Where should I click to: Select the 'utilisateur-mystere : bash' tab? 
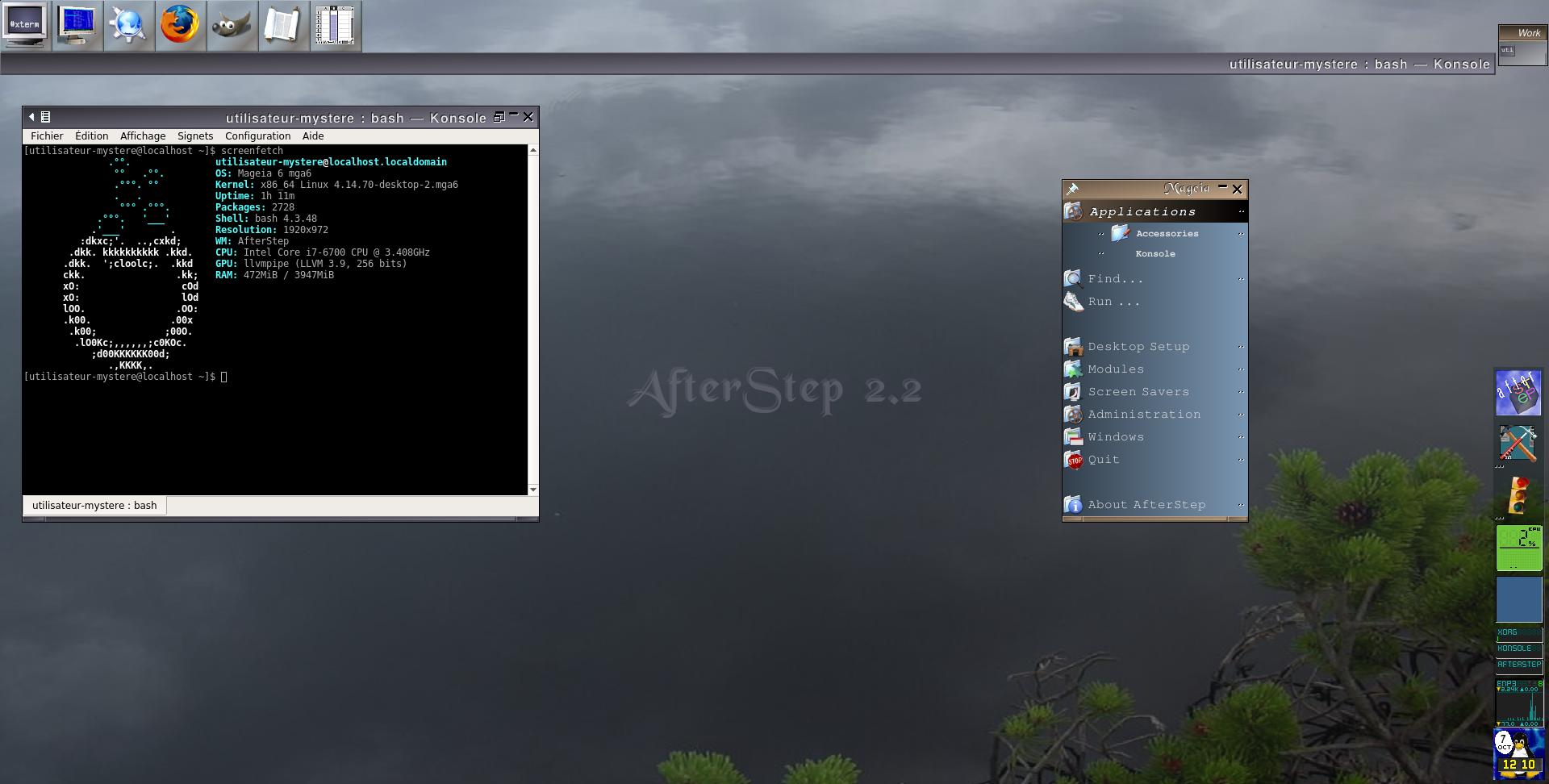tap(94, 506)
